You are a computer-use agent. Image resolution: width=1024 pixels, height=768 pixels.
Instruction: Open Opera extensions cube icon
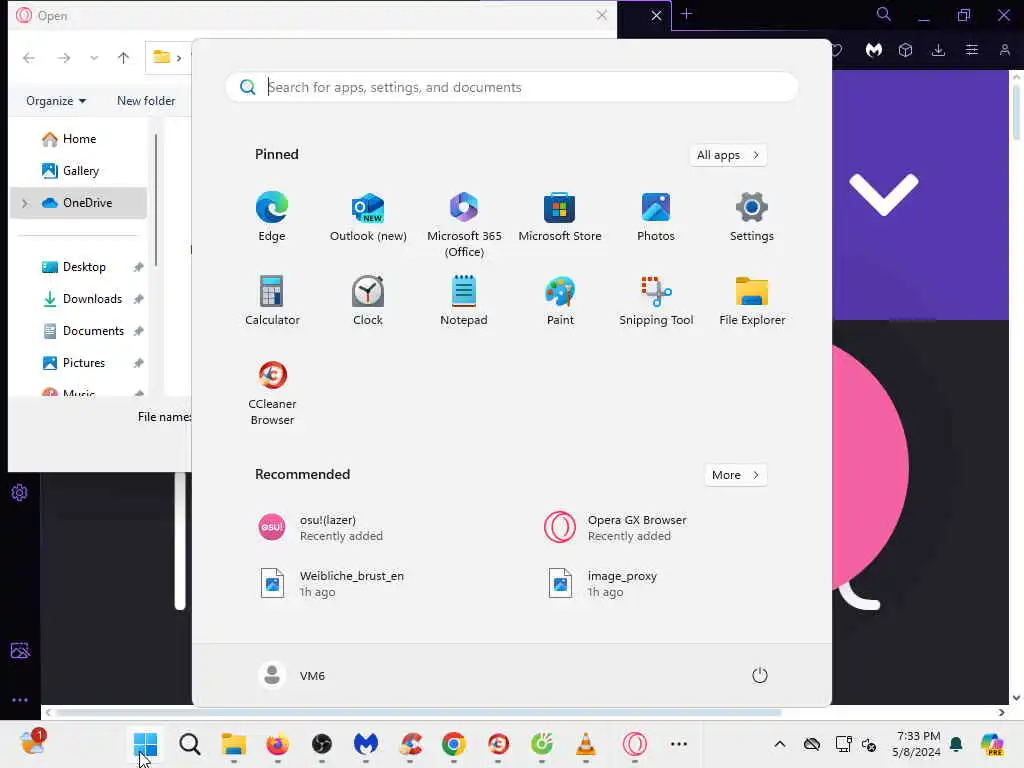(905, 50)
